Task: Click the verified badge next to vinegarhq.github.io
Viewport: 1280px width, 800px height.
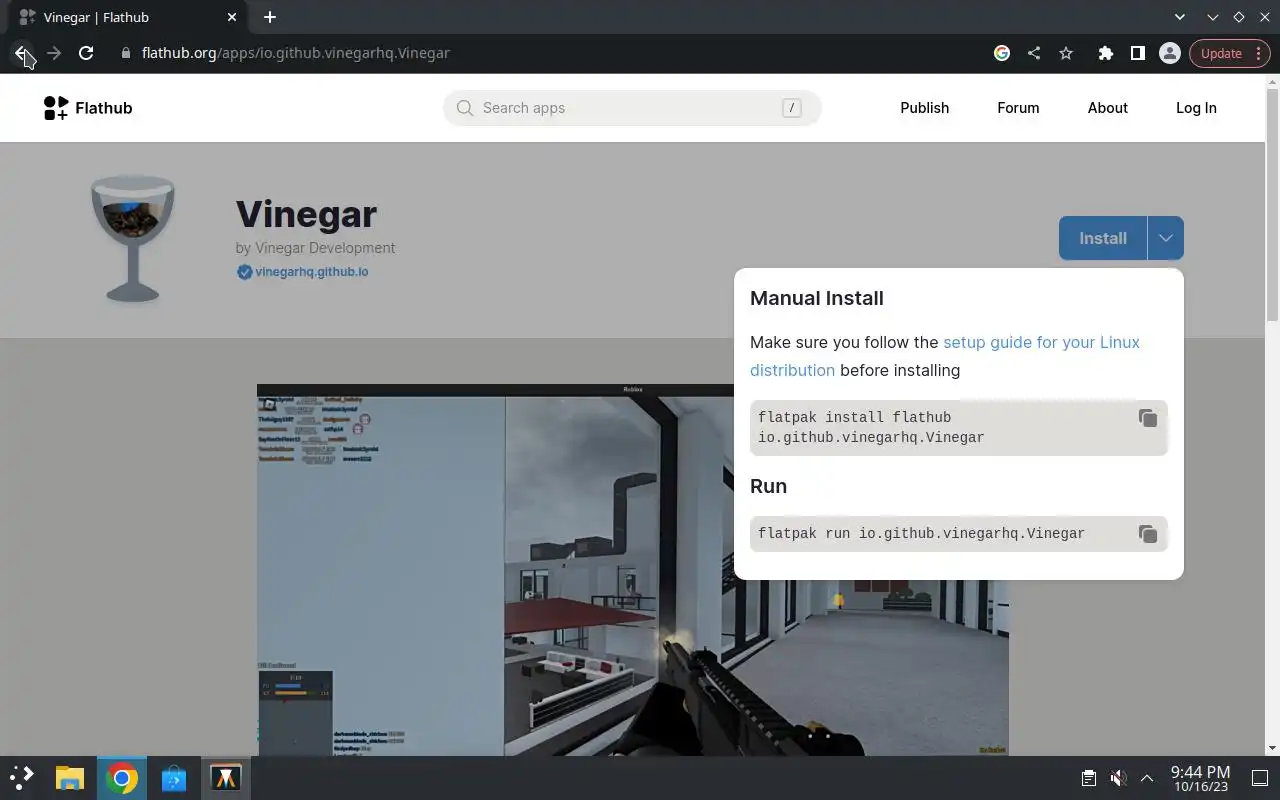Action: [244, 272]
